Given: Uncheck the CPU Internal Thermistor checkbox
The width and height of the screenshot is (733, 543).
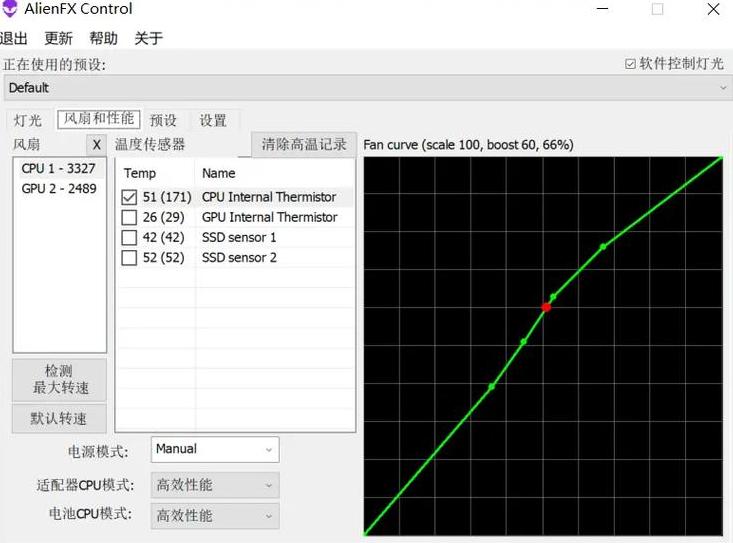Looking at the screenshot, I should pyautogui.click(x=129, y=197).
